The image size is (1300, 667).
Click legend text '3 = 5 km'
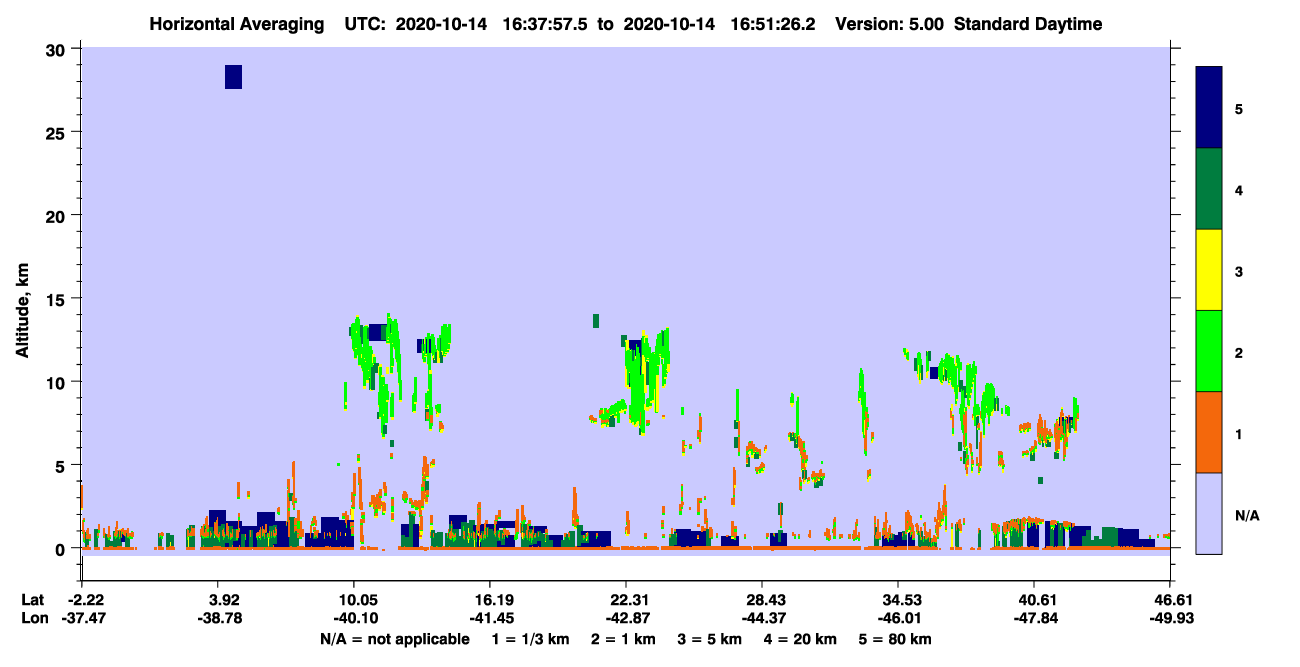click(709, 639)
